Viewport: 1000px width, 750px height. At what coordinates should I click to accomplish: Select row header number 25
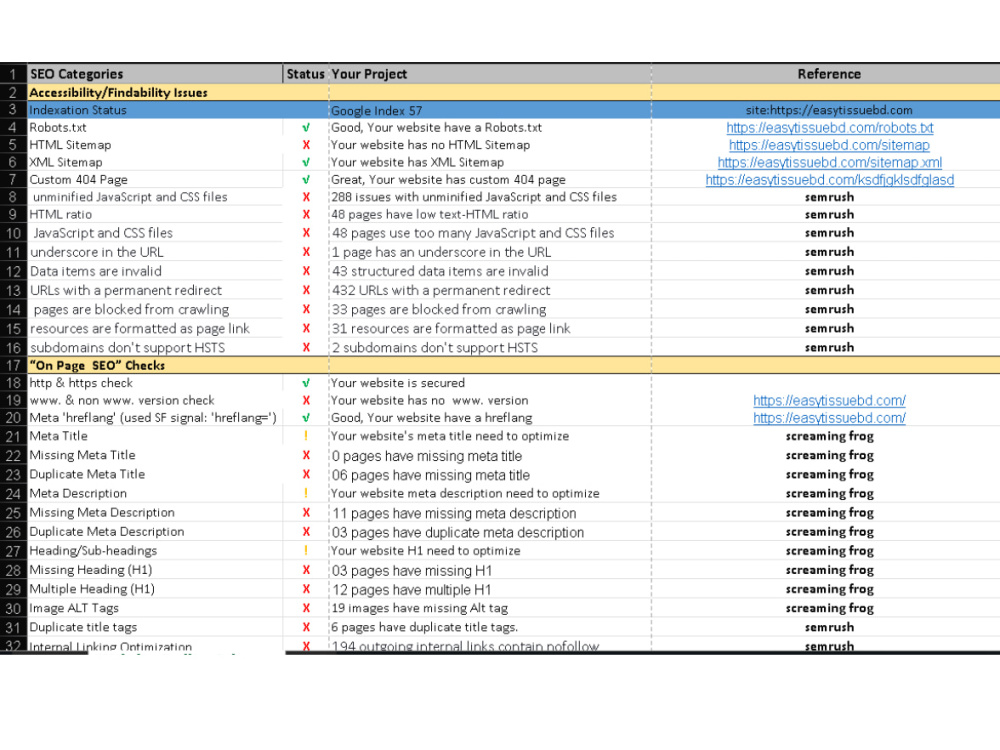(x=13, y=513)
